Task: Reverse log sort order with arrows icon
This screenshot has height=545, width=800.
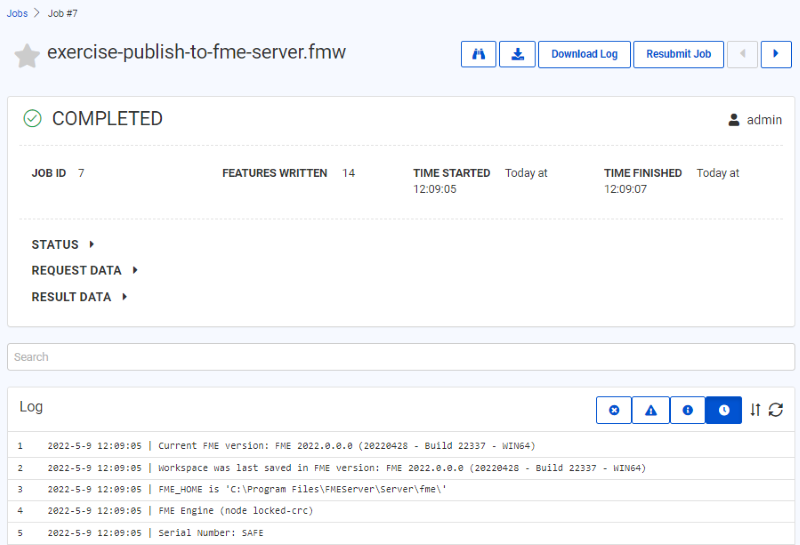Action: point(755,410)
